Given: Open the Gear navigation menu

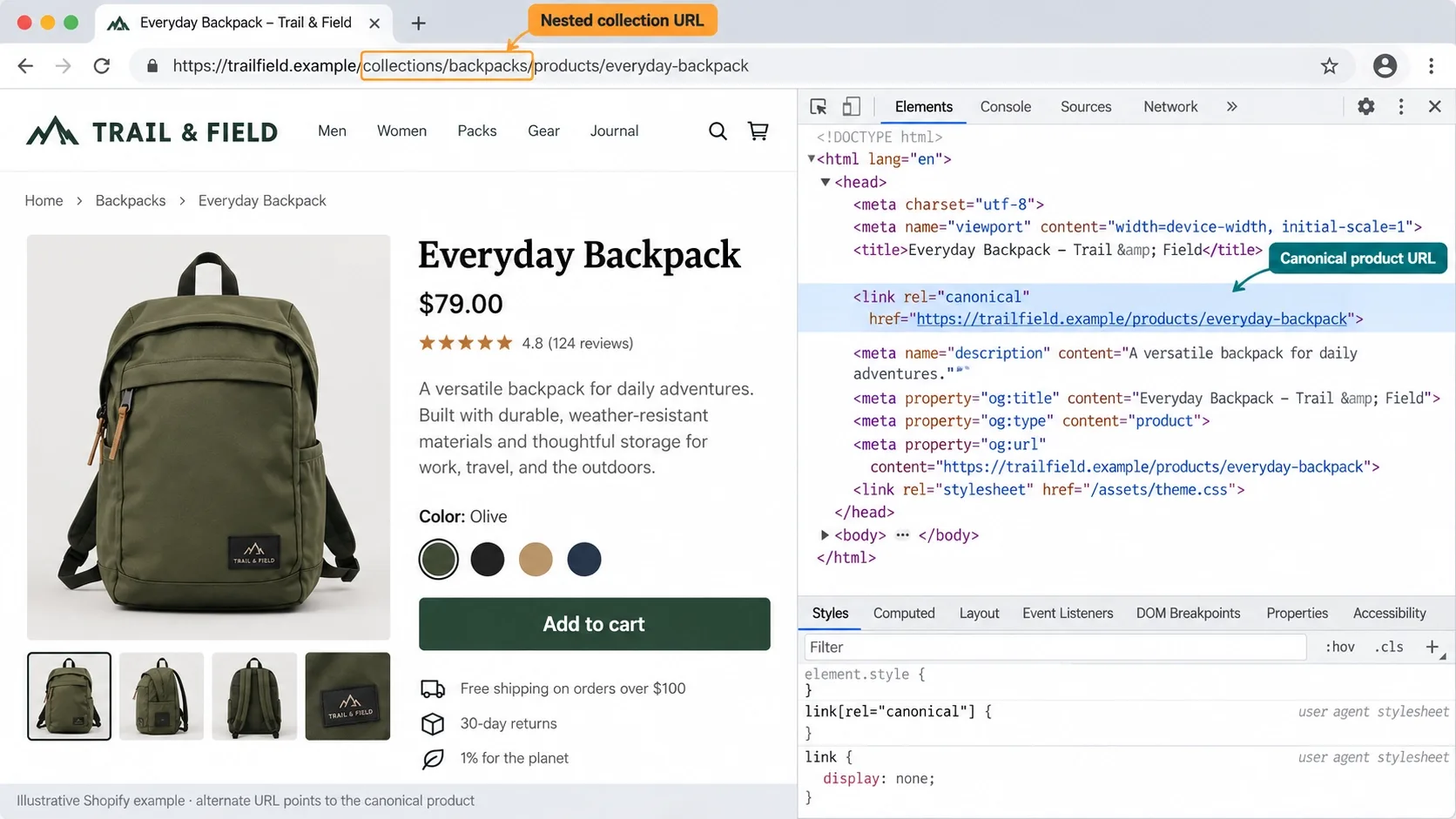Looking at the screenshot, I should tap(543, 131).
